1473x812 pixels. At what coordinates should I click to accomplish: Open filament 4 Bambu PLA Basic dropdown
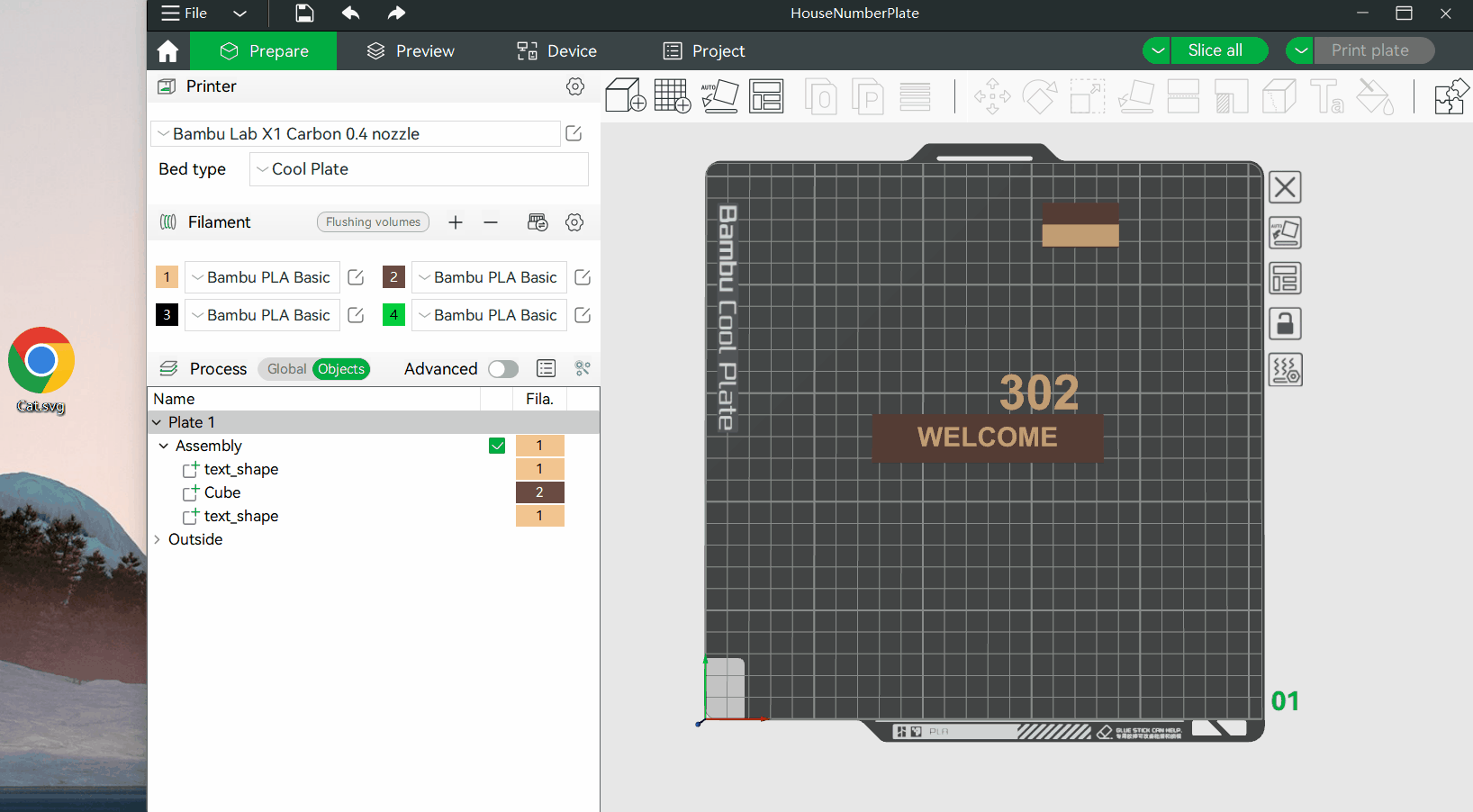(489, 315)
